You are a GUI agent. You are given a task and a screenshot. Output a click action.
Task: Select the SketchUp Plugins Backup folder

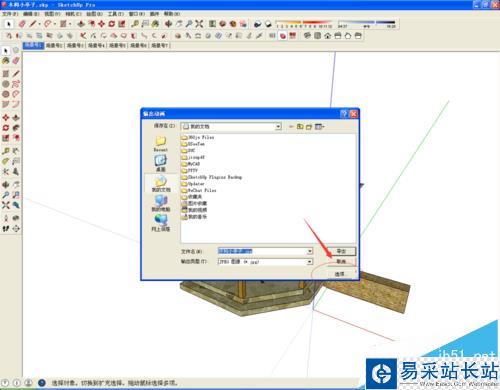coord(212,177)
